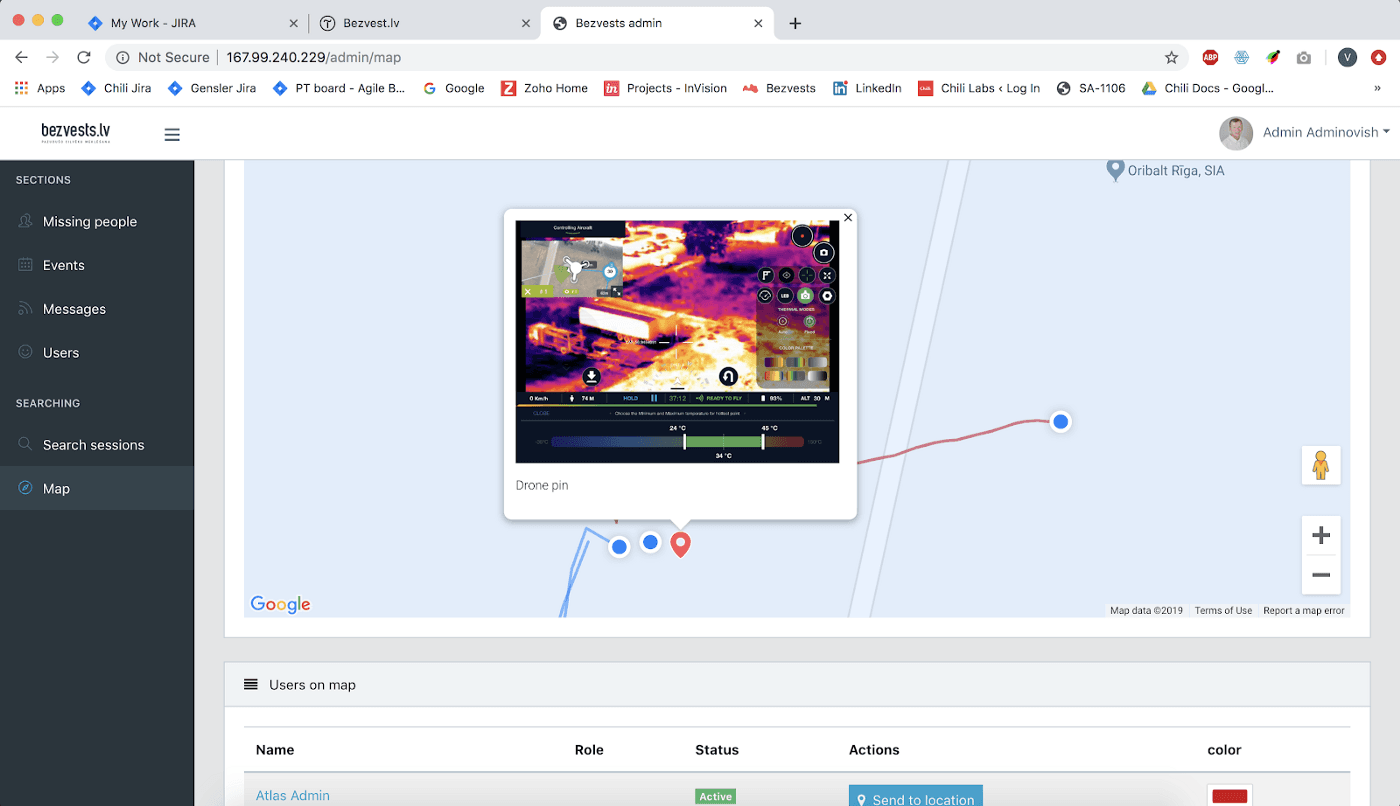Reload the current page
The width and height of the screenshot is (1400, 806).
[x=84, y=57]
